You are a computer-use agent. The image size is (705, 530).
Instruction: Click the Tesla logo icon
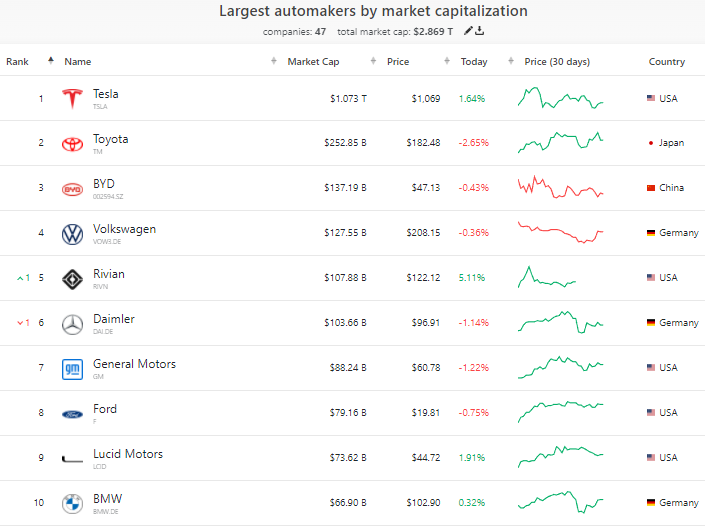coord(71,98)
